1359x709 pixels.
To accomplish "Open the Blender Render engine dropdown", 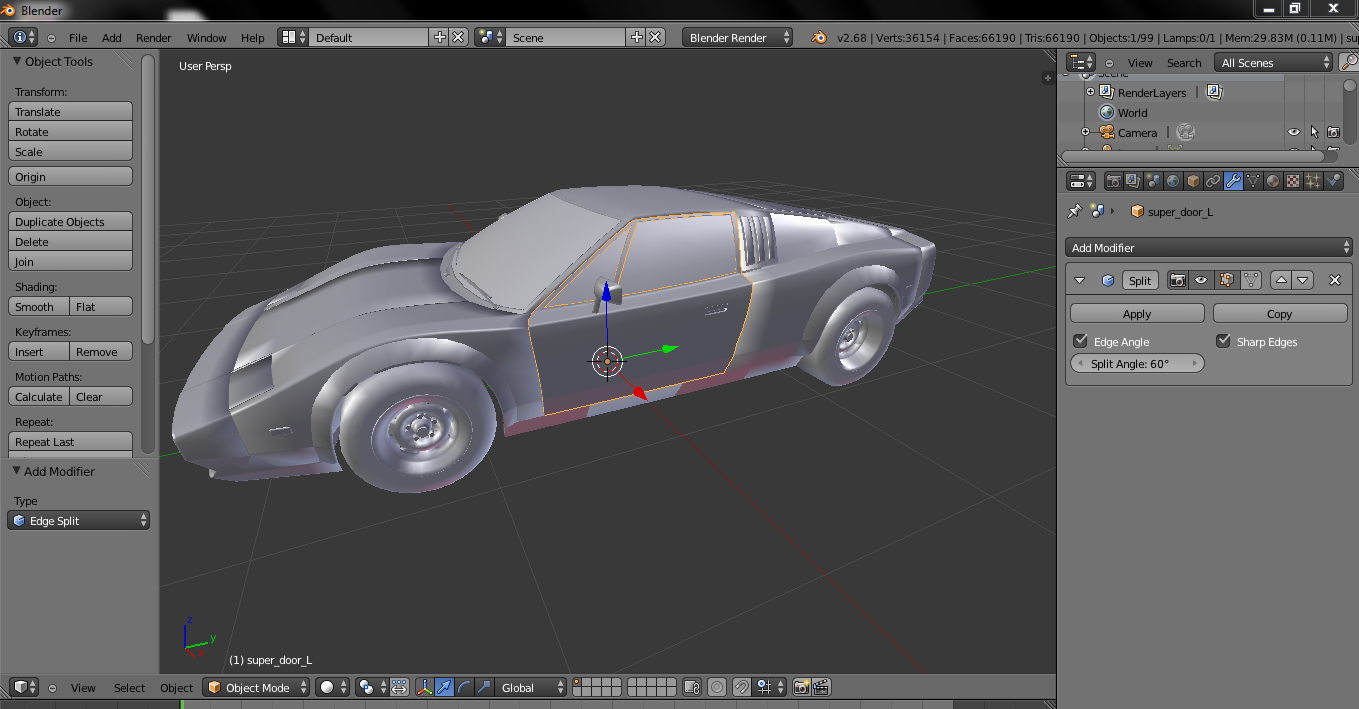I will [738, 37].
